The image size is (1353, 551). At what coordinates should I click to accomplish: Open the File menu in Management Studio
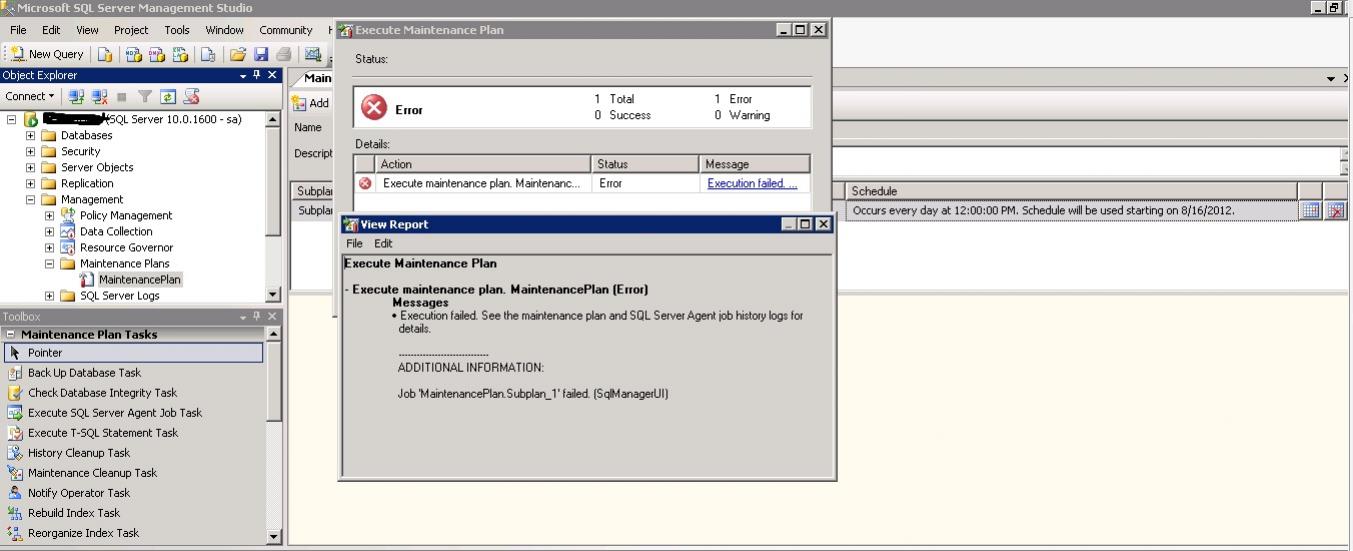coord(18,30)
